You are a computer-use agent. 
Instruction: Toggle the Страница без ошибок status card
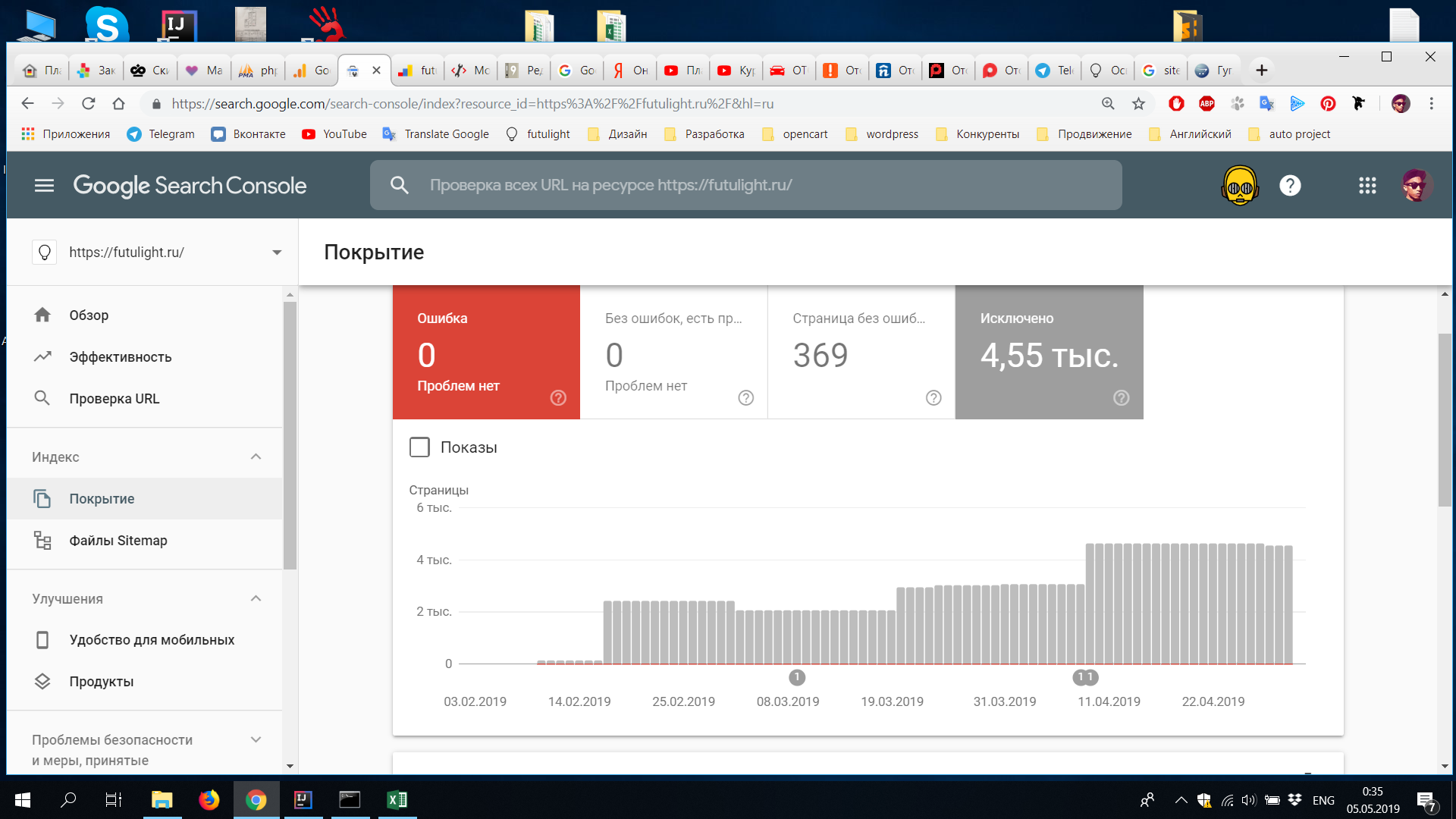[x=860, y=352]
